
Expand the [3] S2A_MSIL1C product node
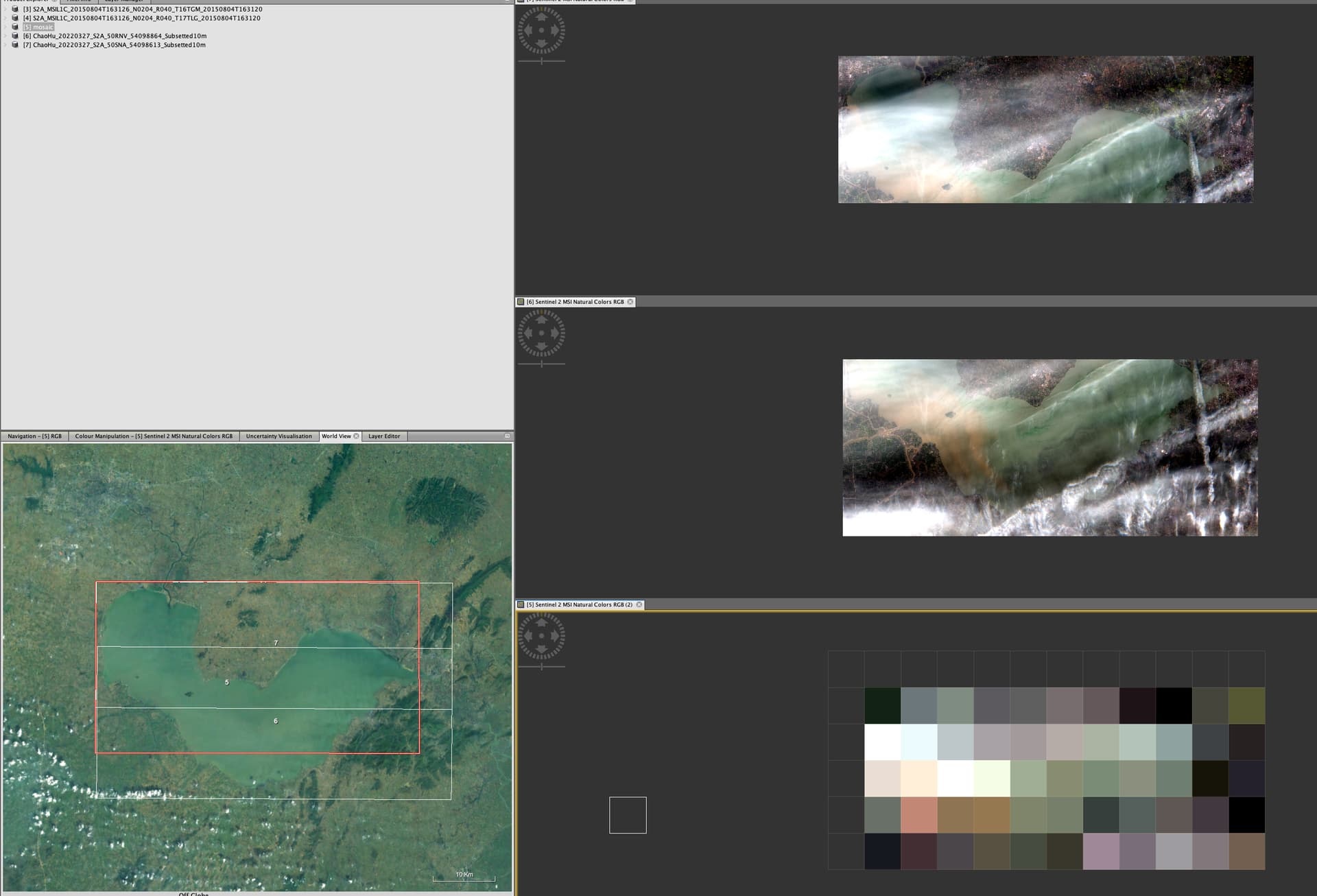click(x=5, y=9)
